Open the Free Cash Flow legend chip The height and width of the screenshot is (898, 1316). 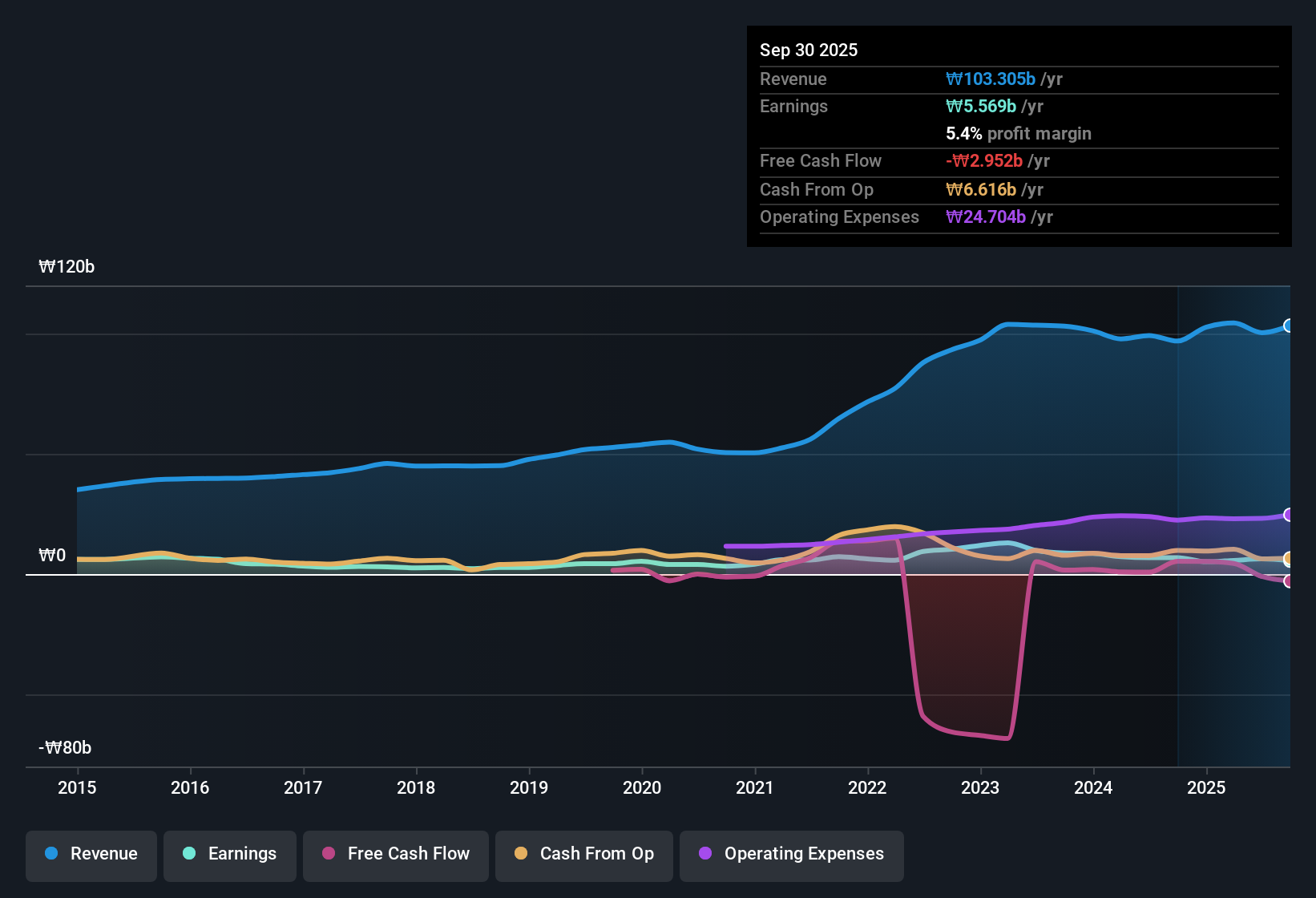(x=395, y=854)
